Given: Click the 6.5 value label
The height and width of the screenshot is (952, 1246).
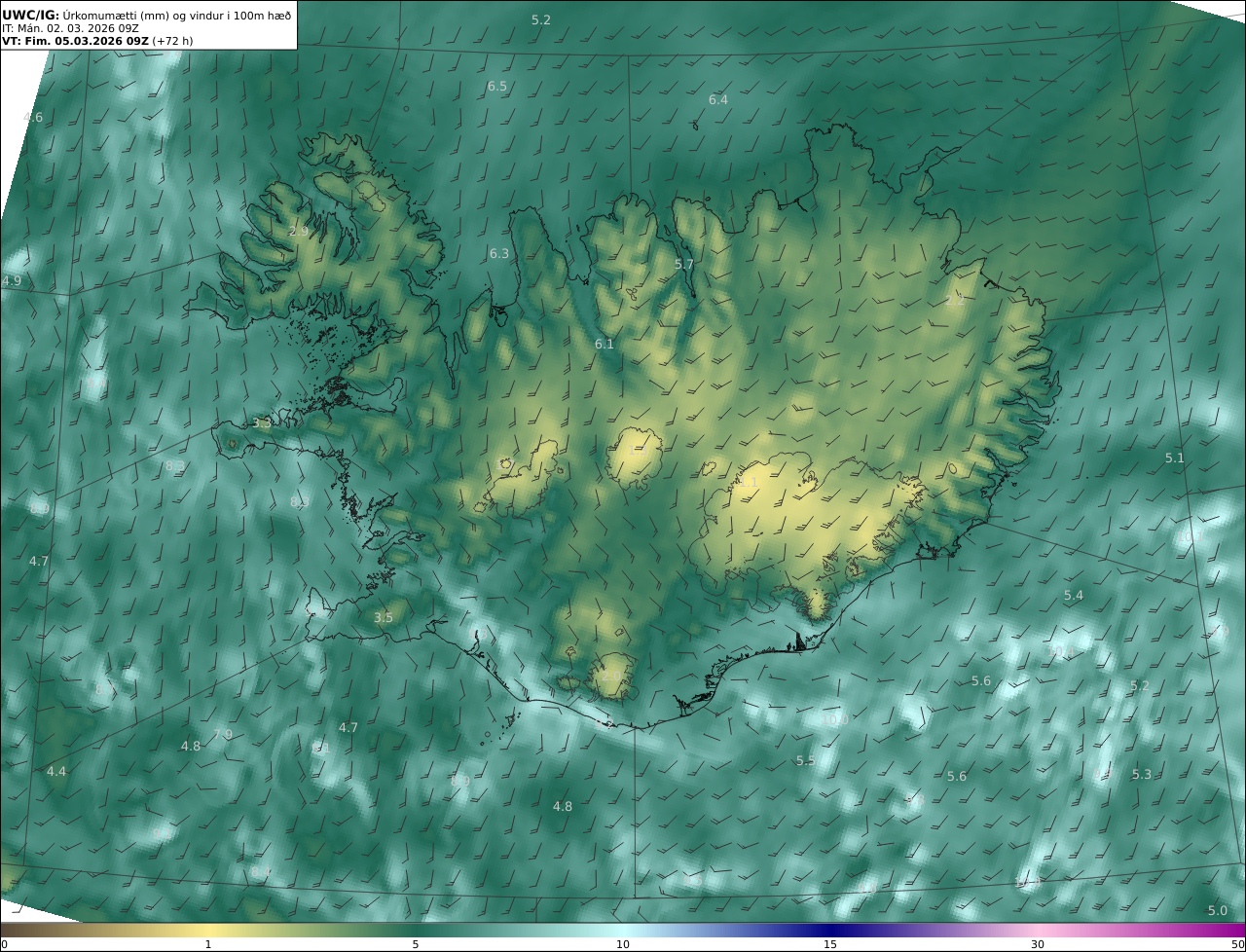Looking at the screenshot, I should tap(497, 87).
